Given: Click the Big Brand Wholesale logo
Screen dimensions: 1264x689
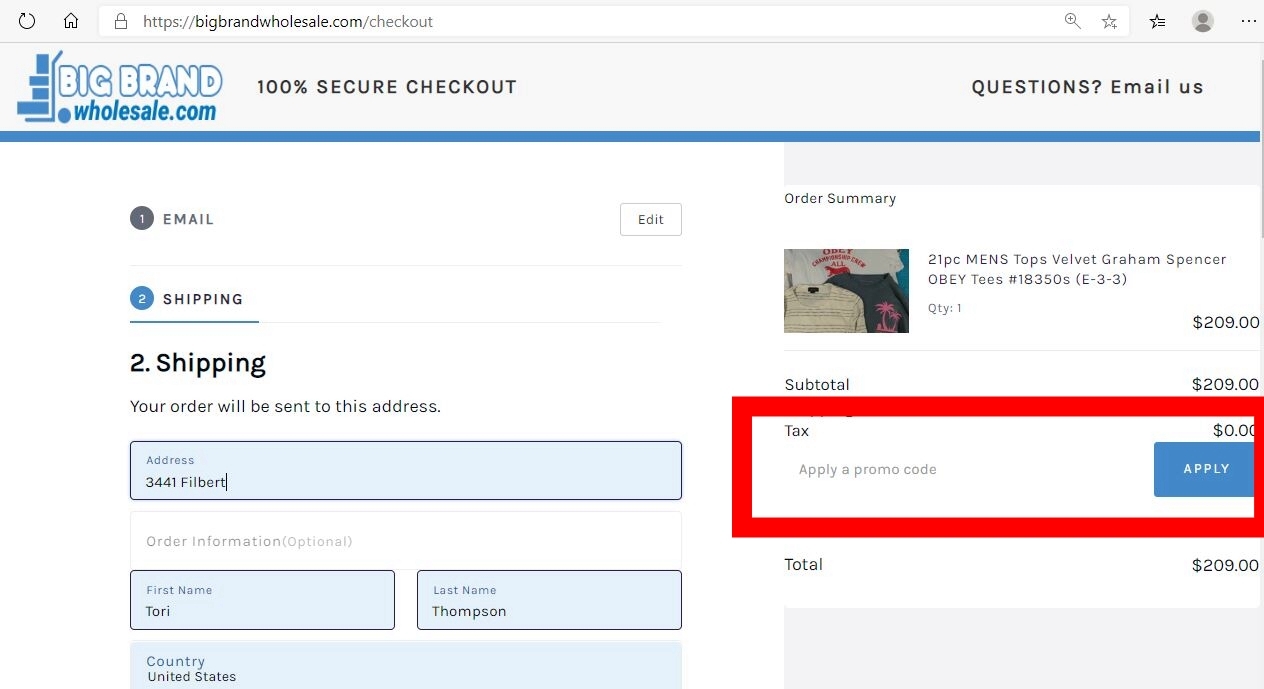Looking at the screenshot, I should pyautogui.click(x=120, y=87).
